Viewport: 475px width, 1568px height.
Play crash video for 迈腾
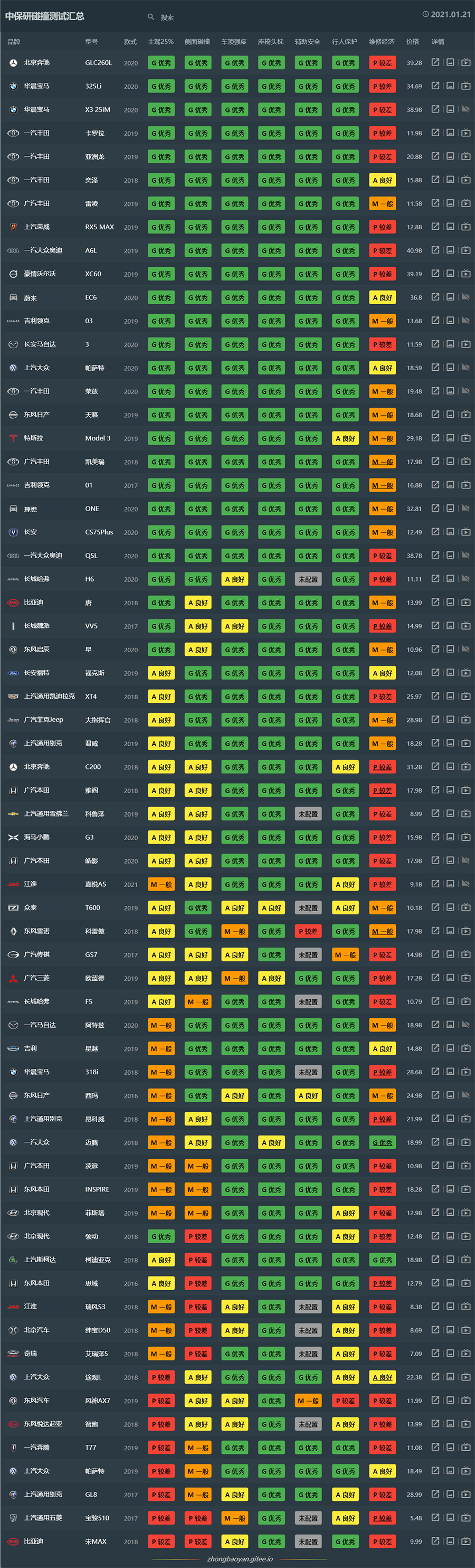click(466, 1142)
